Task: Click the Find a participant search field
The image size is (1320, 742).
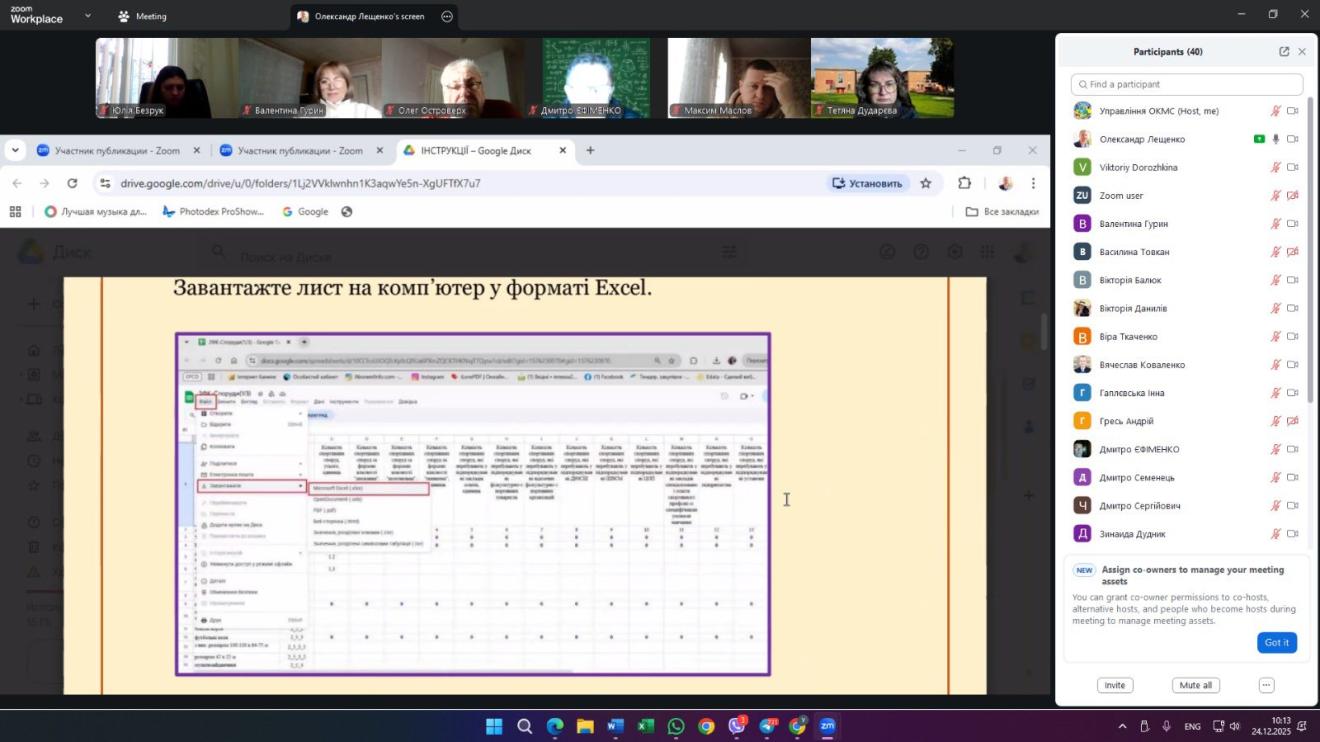Action: pos(1187,85)
